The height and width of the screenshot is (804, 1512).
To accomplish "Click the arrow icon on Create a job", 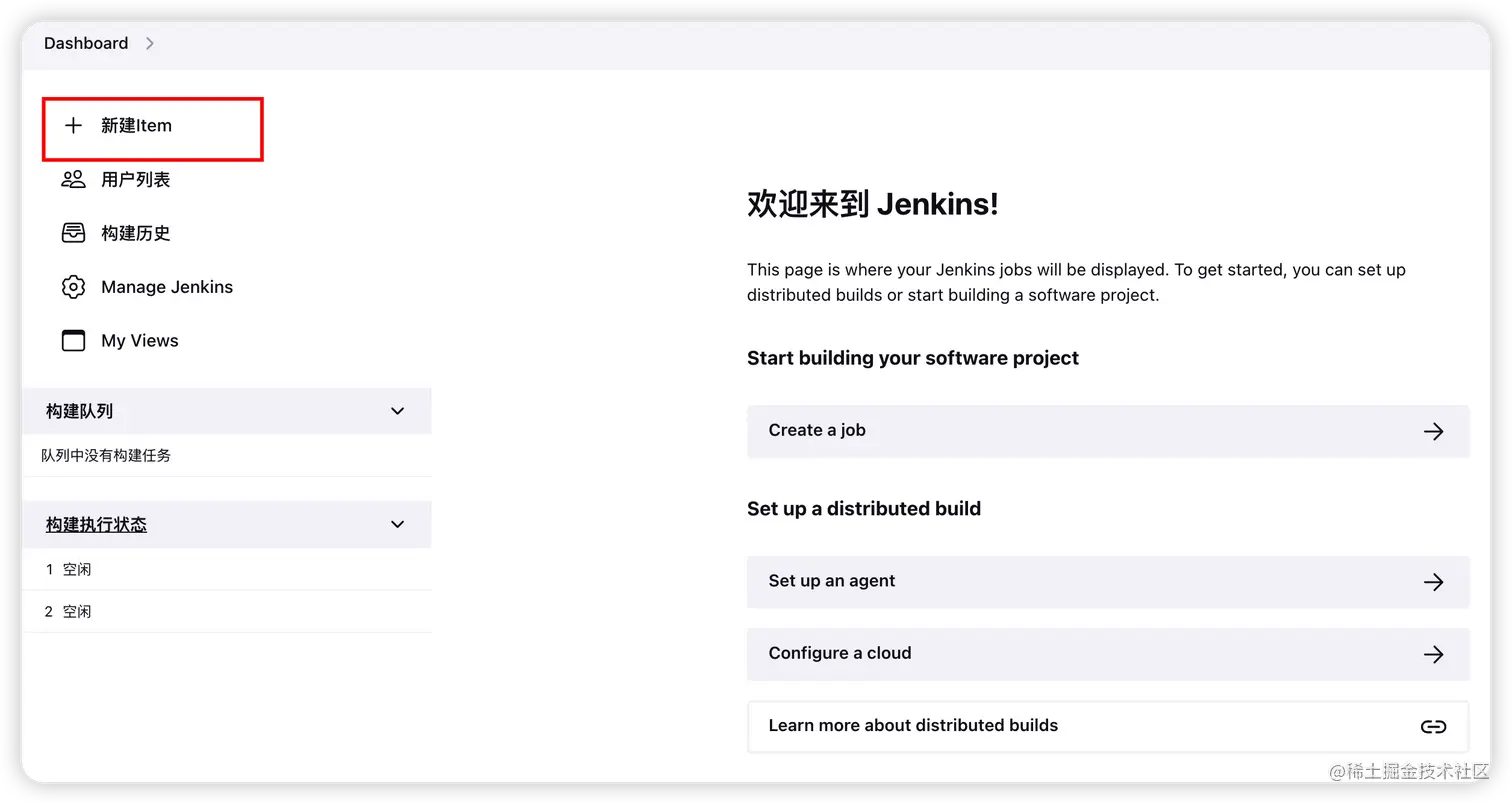I will pos(1433,431).
